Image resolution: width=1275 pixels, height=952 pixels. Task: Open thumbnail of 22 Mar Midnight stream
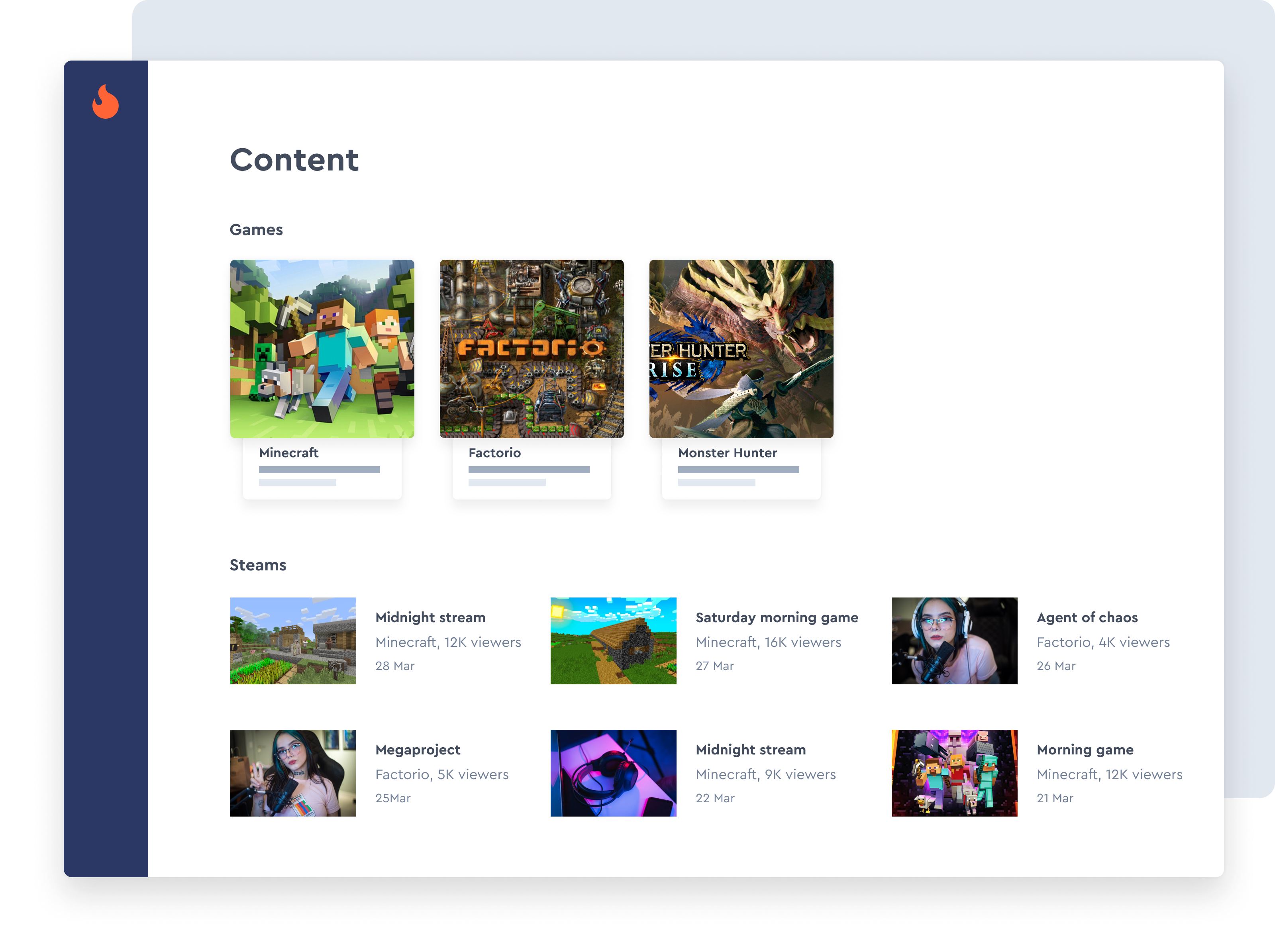613,773
